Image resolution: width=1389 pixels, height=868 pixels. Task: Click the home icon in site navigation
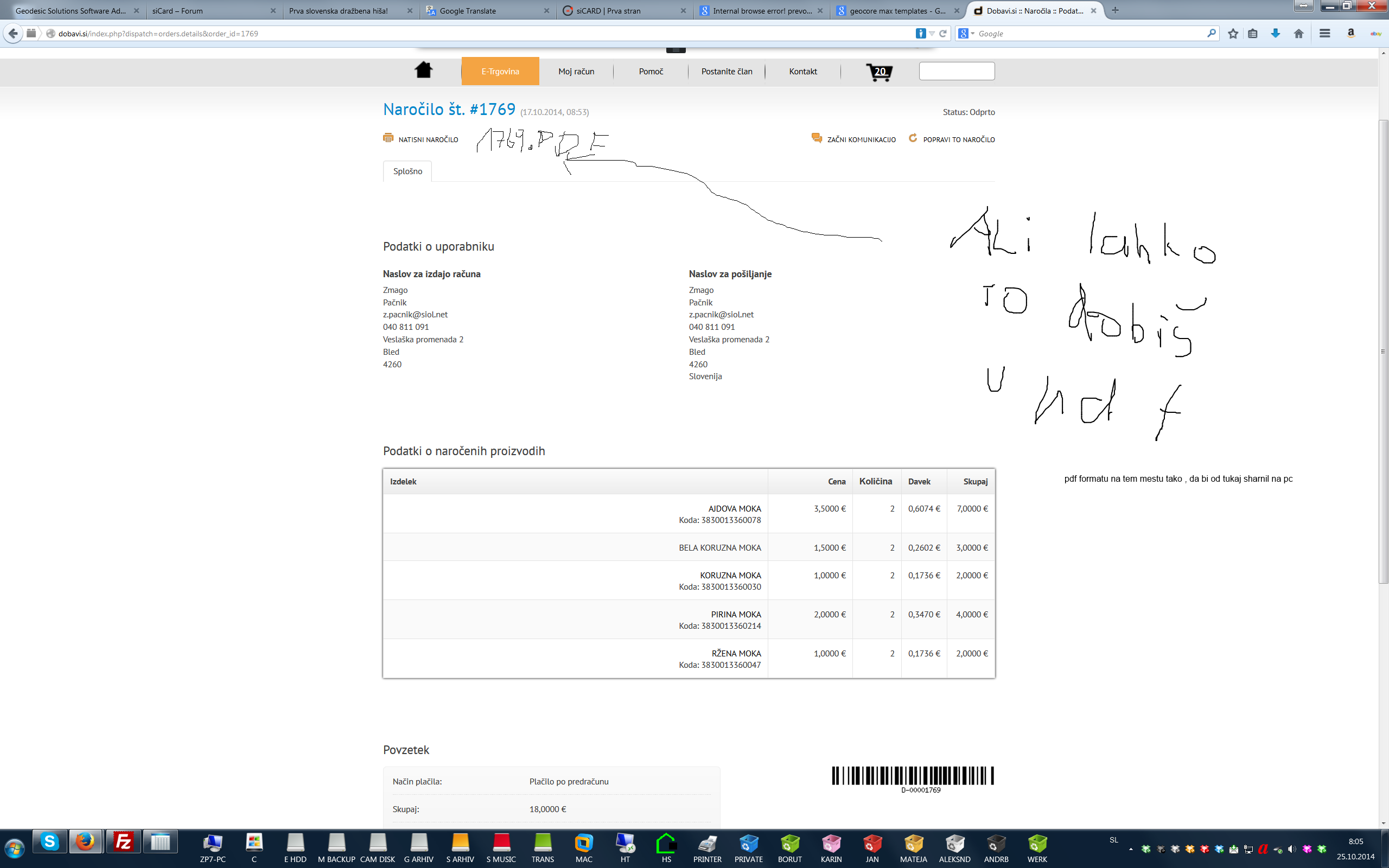pyautogui.click(x=424, y=70)
